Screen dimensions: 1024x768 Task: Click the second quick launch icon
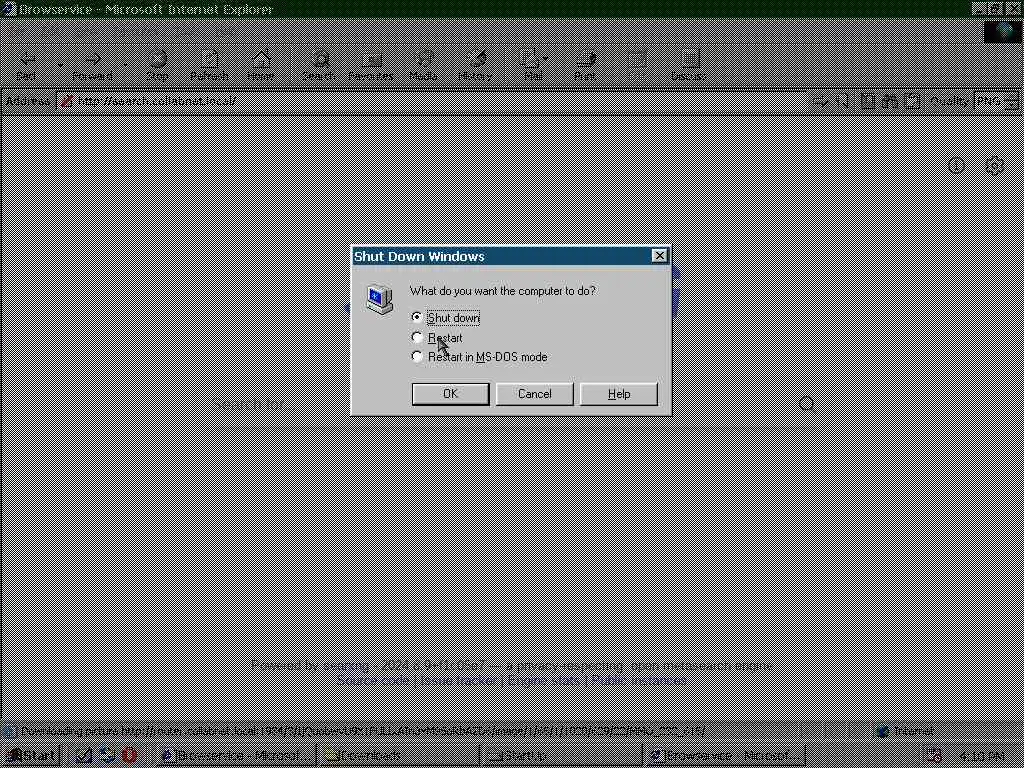[107, 756]
